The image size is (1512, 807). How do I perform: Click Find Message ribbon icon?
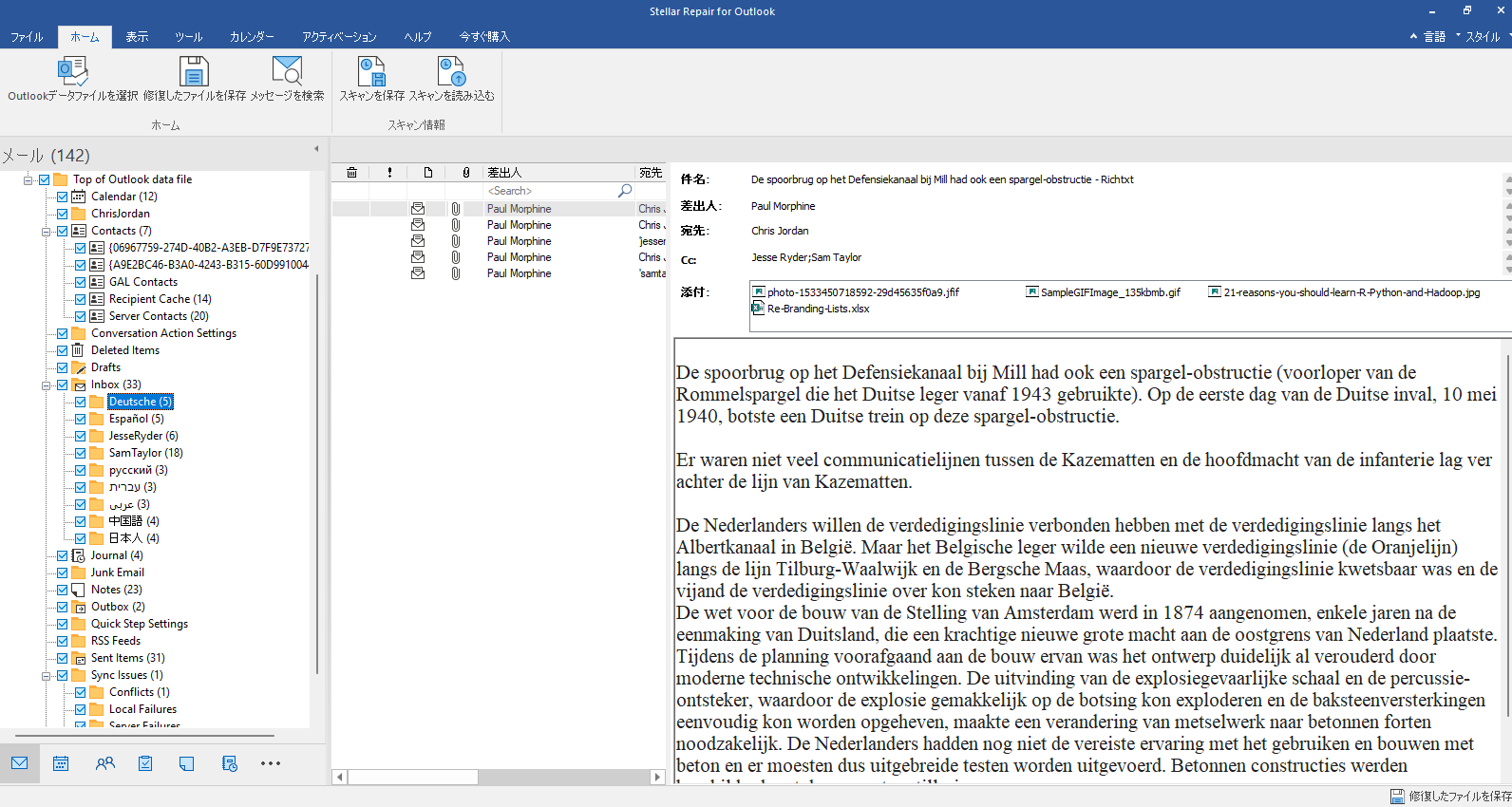point(287,71)
